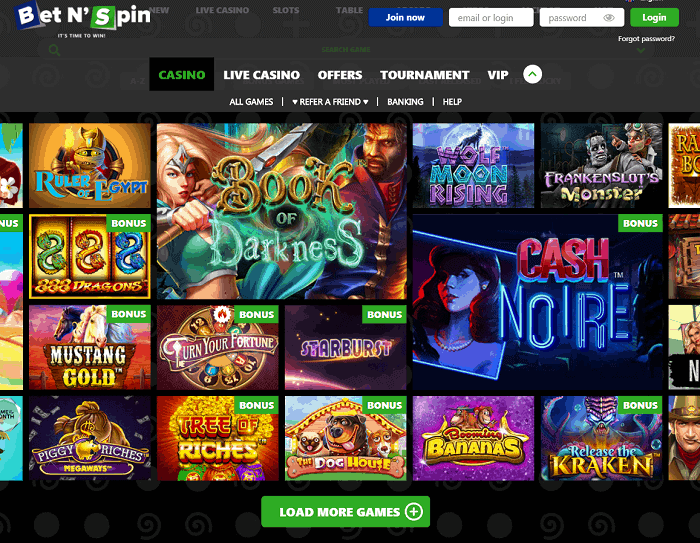
Task: Toggle password visibility eye icon
Action: click(x=608, y=18)
